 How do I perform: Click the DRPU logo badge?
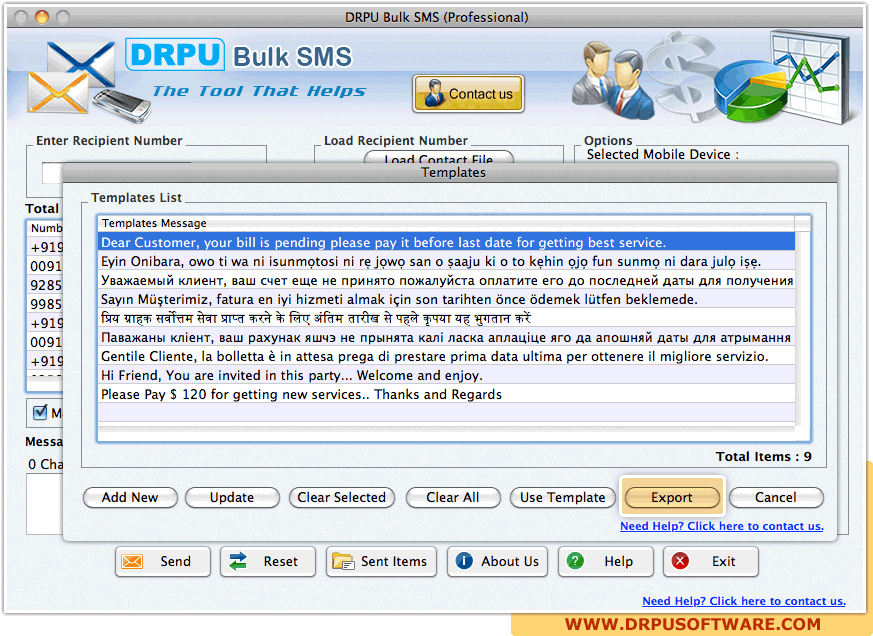[x=175, y=55]
